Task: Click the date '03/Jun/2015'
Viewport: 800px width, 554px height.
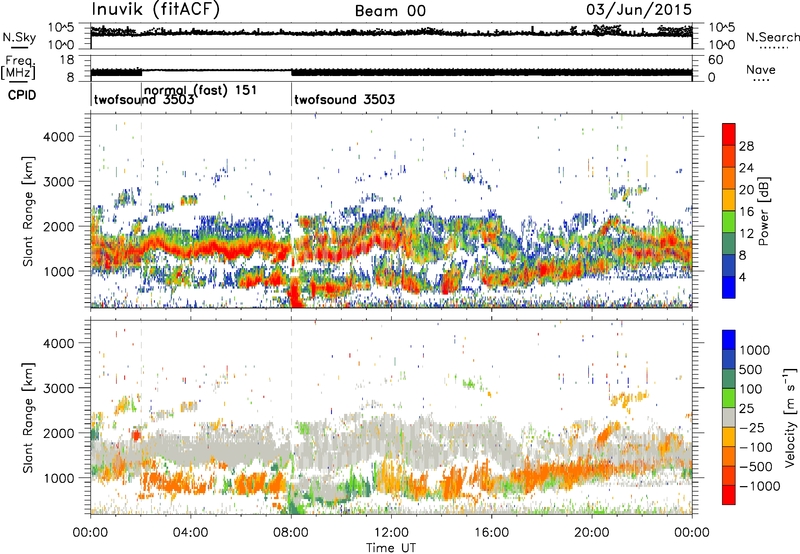Action: (x=639, y=10)
